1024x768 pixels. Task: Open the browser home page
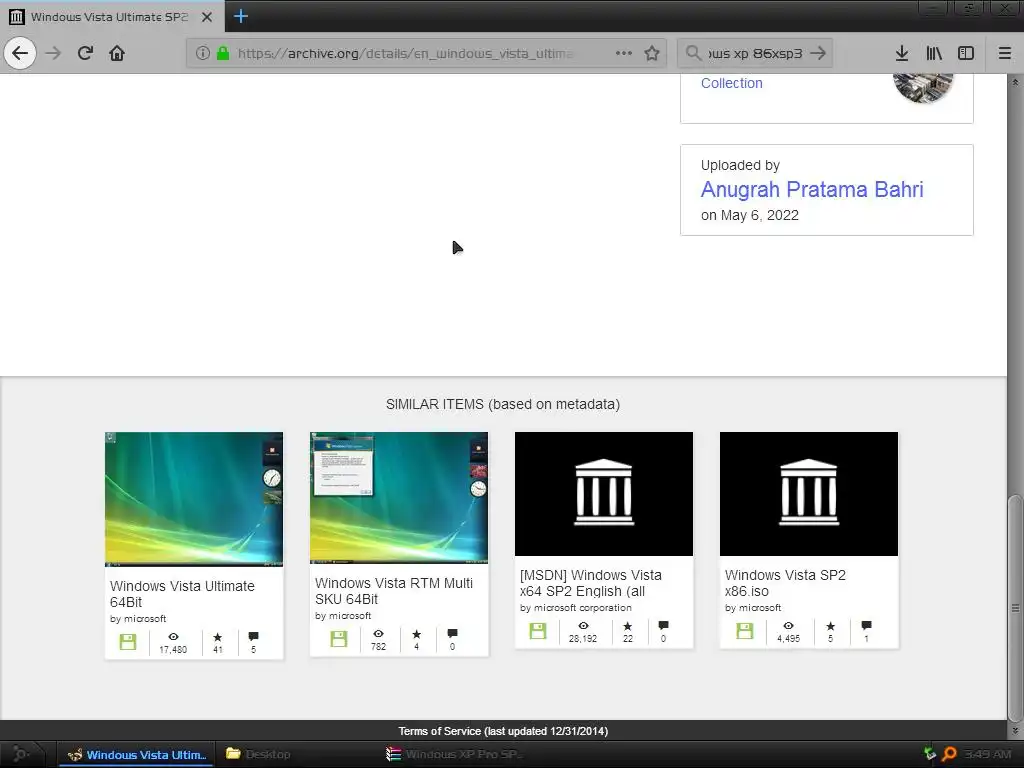(x=117, y=53)
